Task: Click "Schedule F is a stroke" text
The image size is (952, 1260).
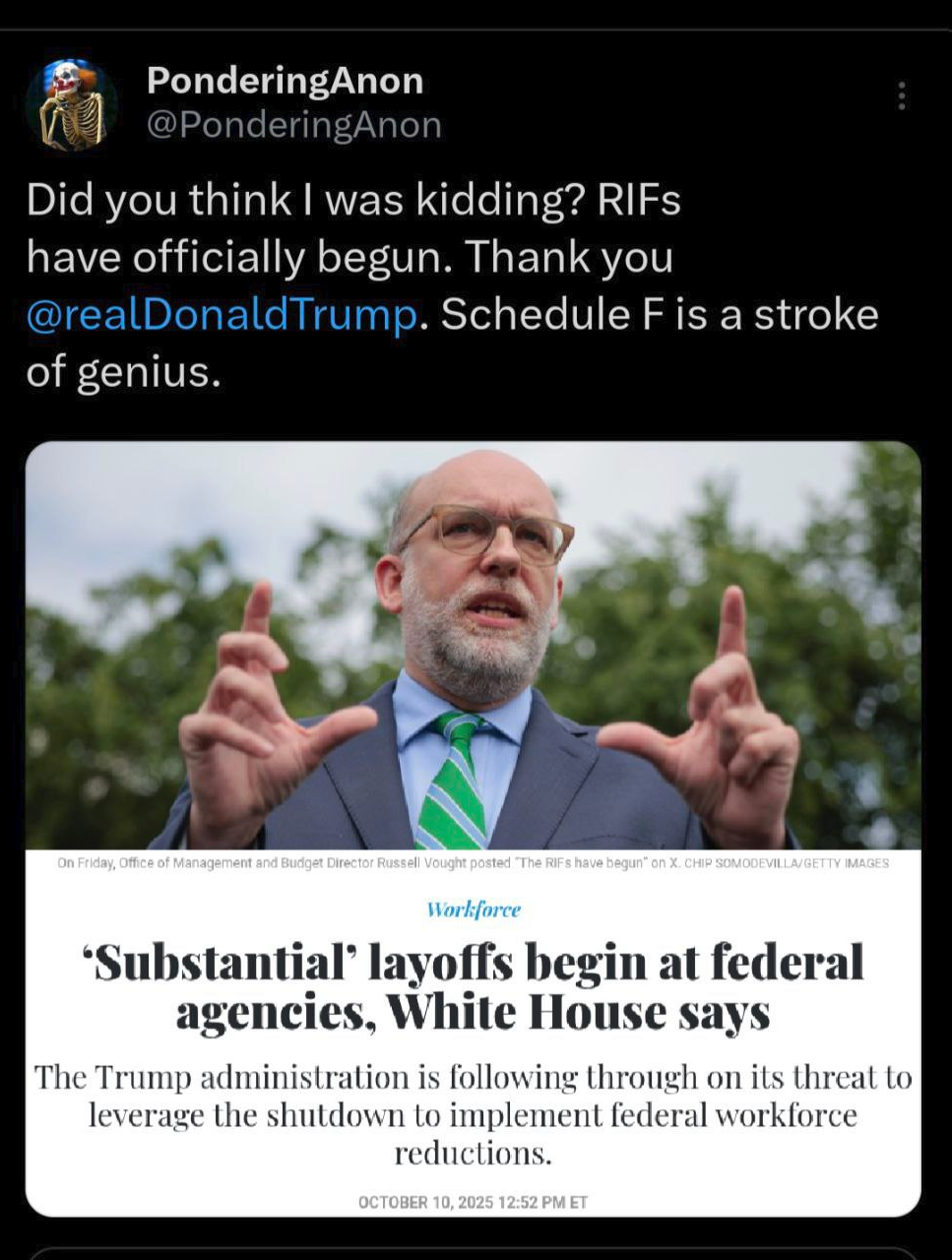Action: coord(659,315)
